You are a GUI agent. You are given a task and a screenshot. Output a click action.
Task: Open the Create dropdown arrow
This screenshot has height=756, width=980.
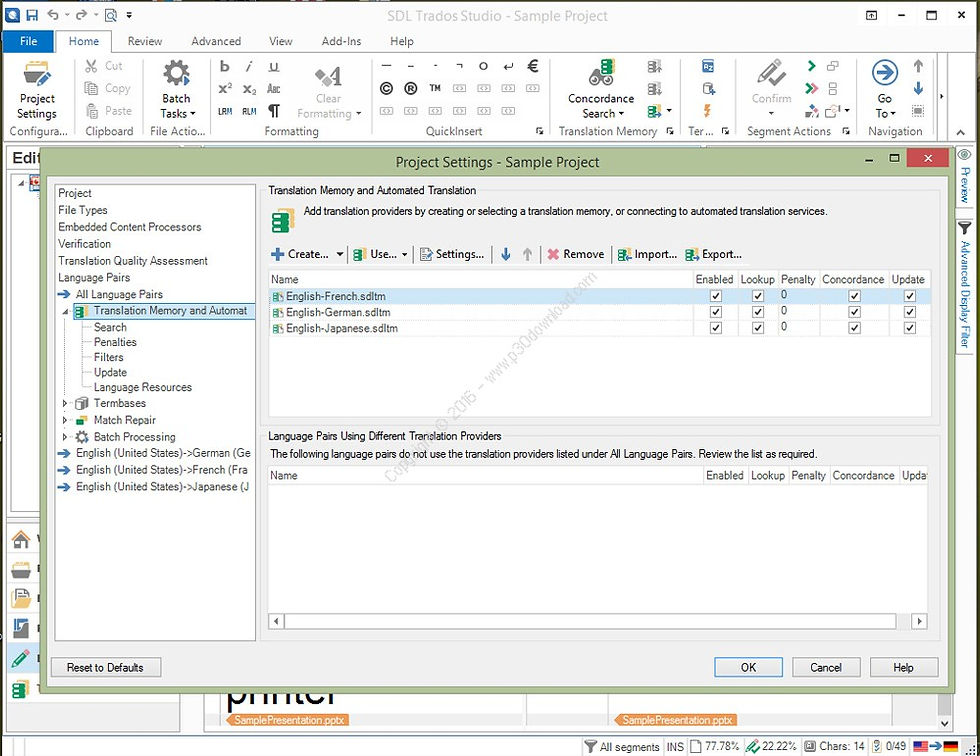(x=339, y=254)
